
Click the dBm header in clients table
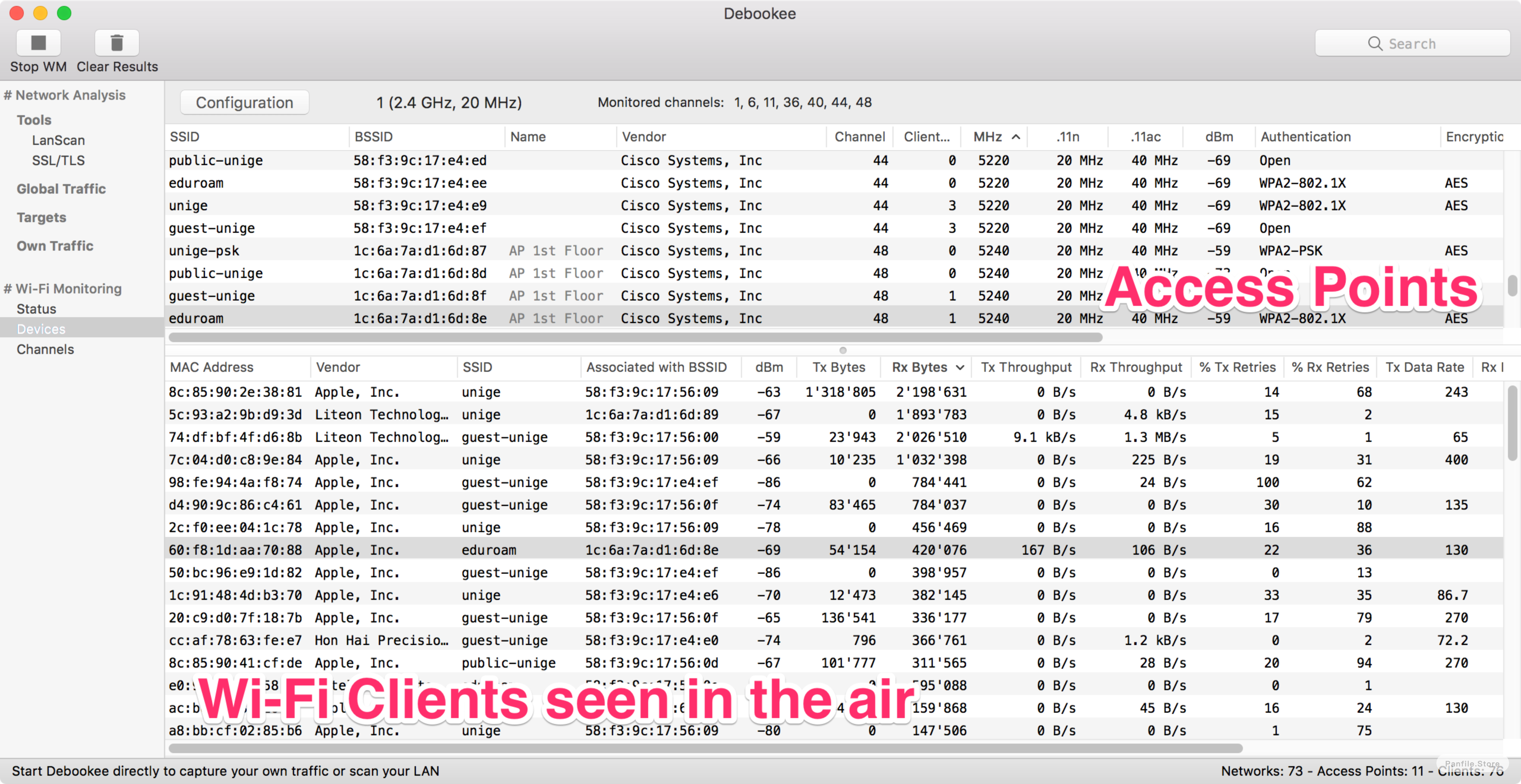click(769, 367)
